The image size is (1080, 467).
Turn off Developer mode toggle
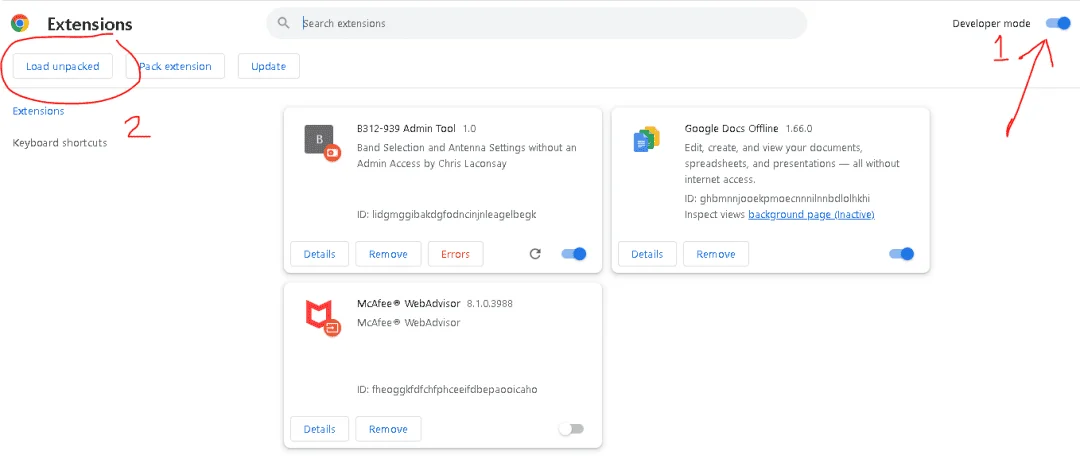[1057, 23]
